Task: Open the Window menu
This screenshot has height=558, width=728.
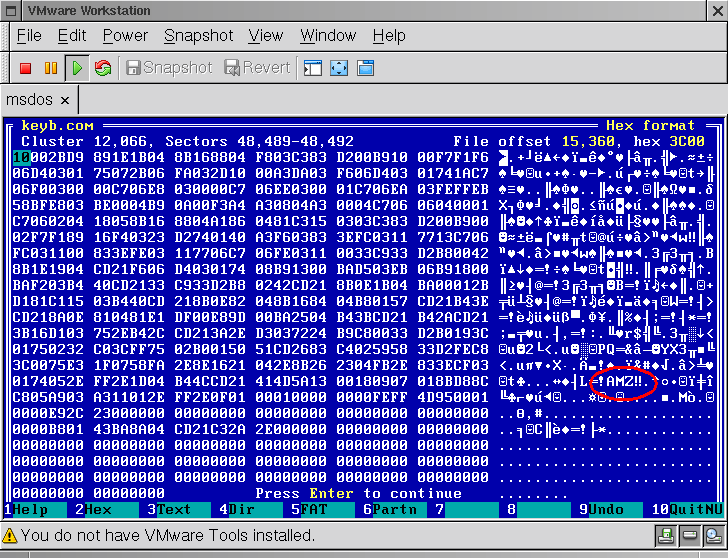Action: click(328, 36)
